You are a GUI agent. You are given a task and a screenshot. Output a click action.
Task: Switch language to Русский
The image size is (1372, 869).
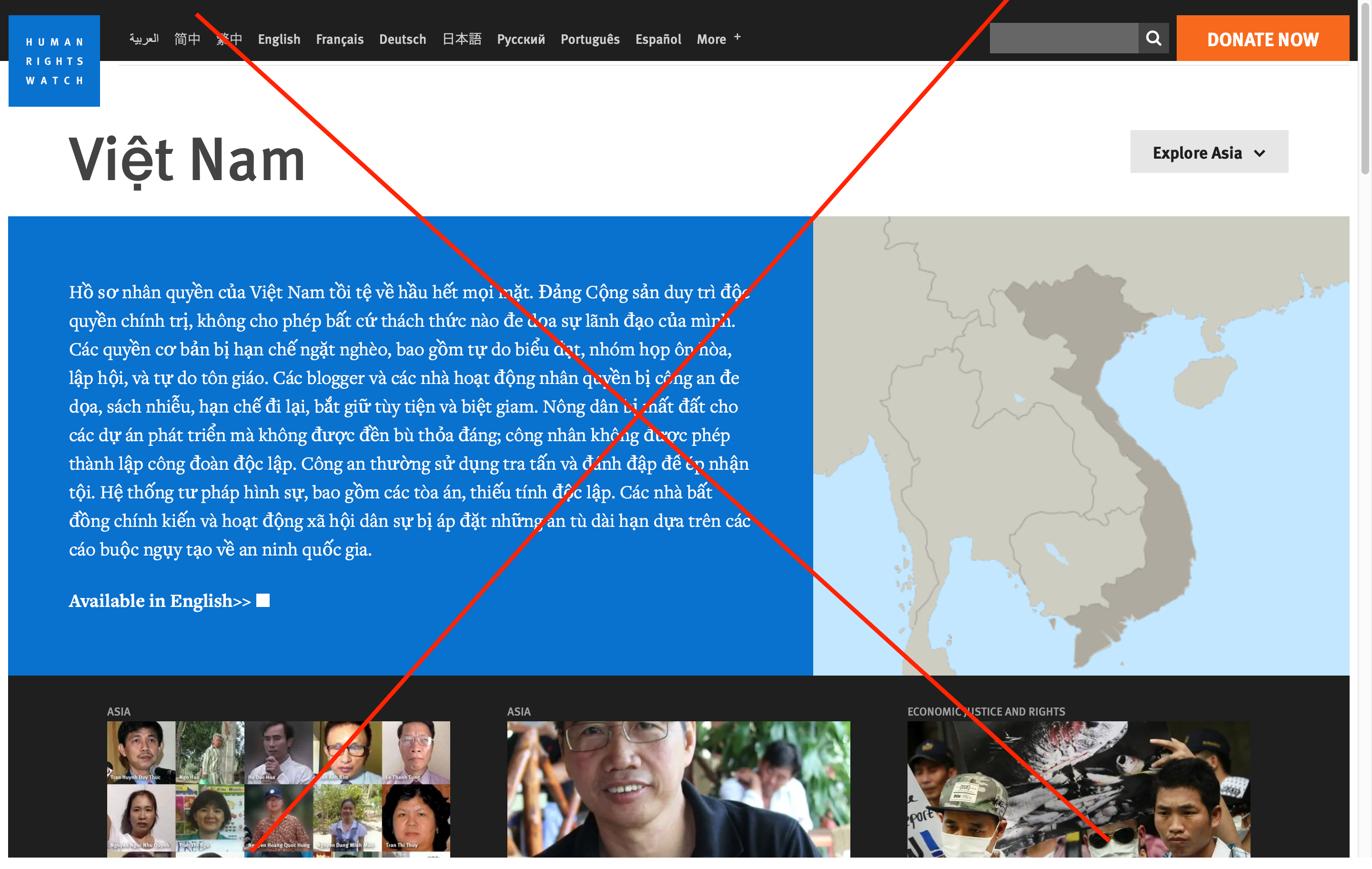coord(521,39)
